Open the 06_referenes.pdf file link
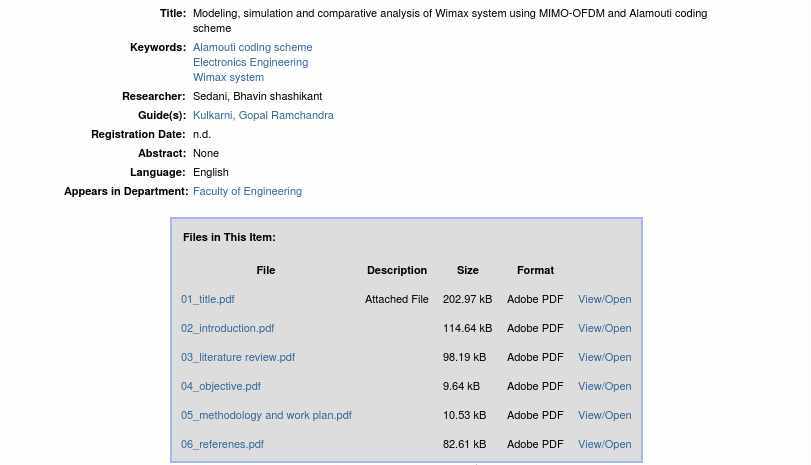This screenshot has height=465, width=811. coord(222,444)
